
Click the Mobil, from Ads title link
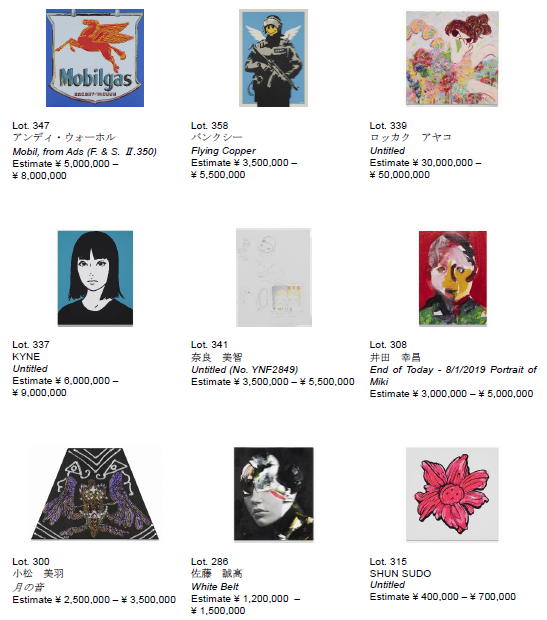[x=85, y=151]
